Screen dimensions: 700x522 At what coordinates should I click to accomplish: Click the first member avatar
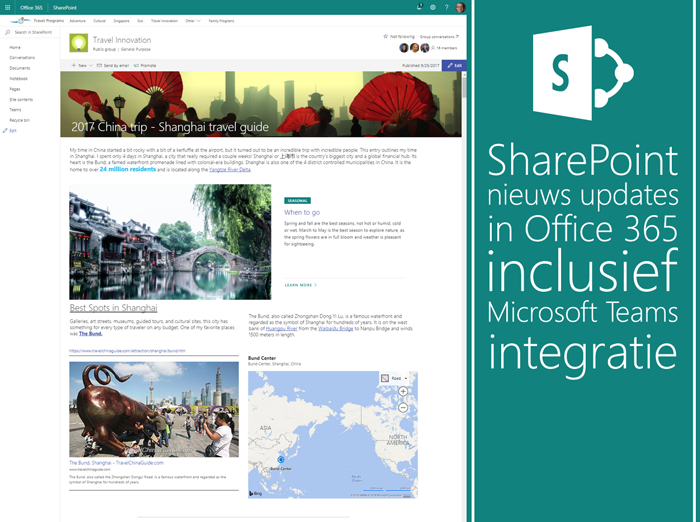click(404, 47)
